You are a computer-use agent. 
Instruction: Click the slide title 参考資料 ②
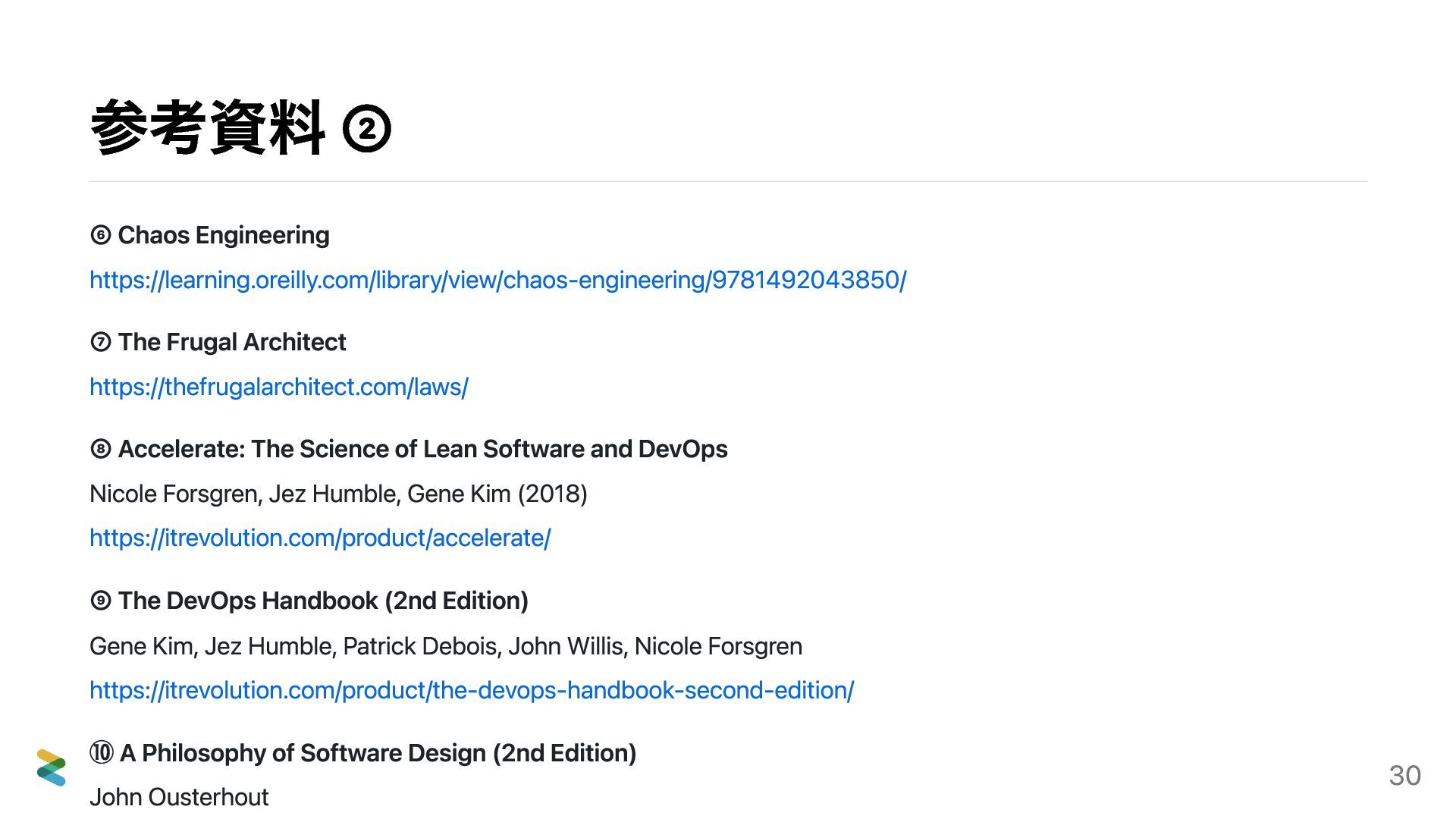[x=209, y=128]
